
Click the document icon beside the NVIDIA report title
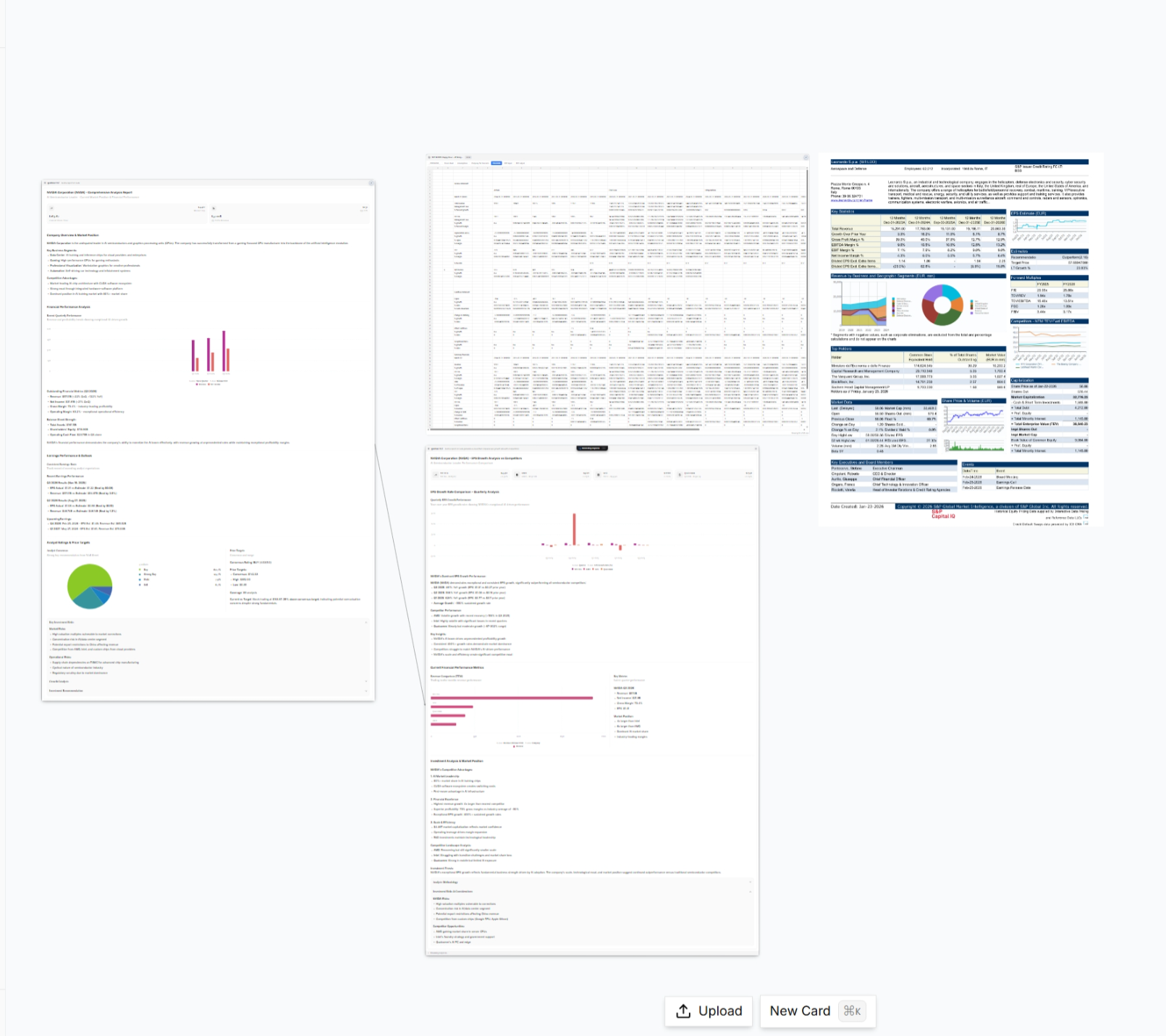click(46, 182)
